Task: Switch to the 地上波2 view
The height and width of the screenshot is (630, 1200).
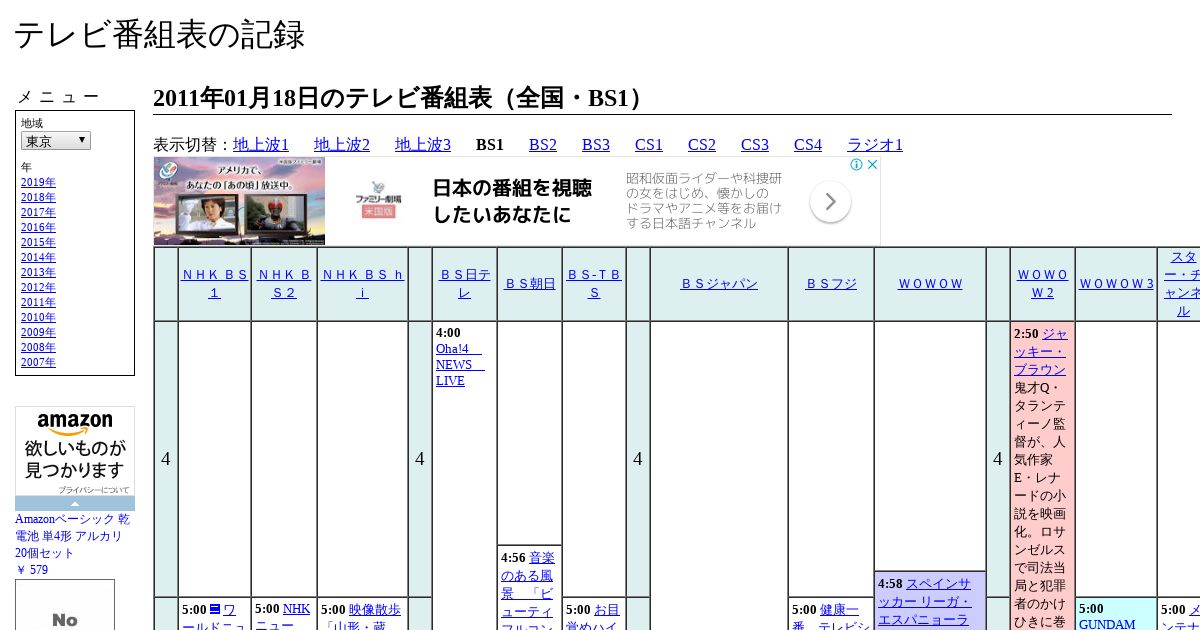Action: (342, 145)
